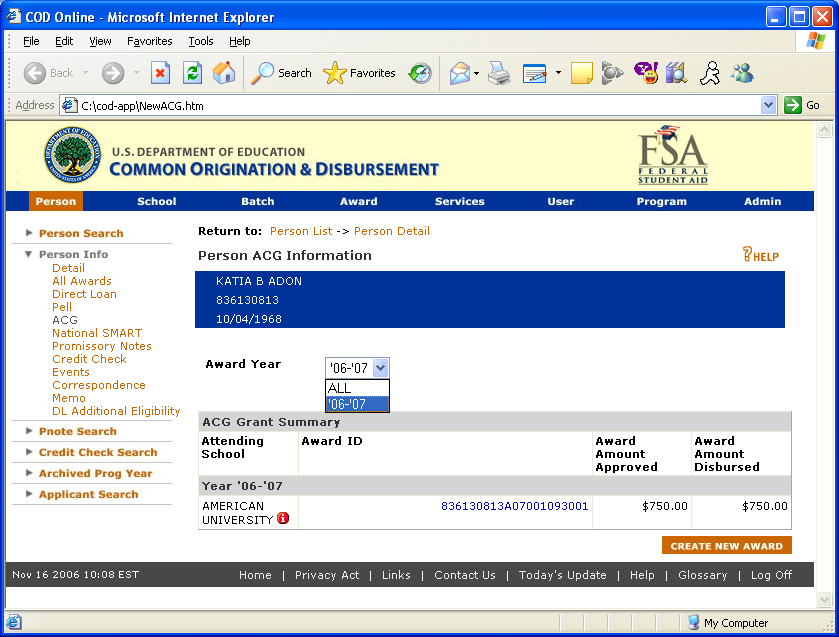This screenshot has width=839, height=637.
Task: Click the Promissory Notes sidebar link
Action: 102,346
